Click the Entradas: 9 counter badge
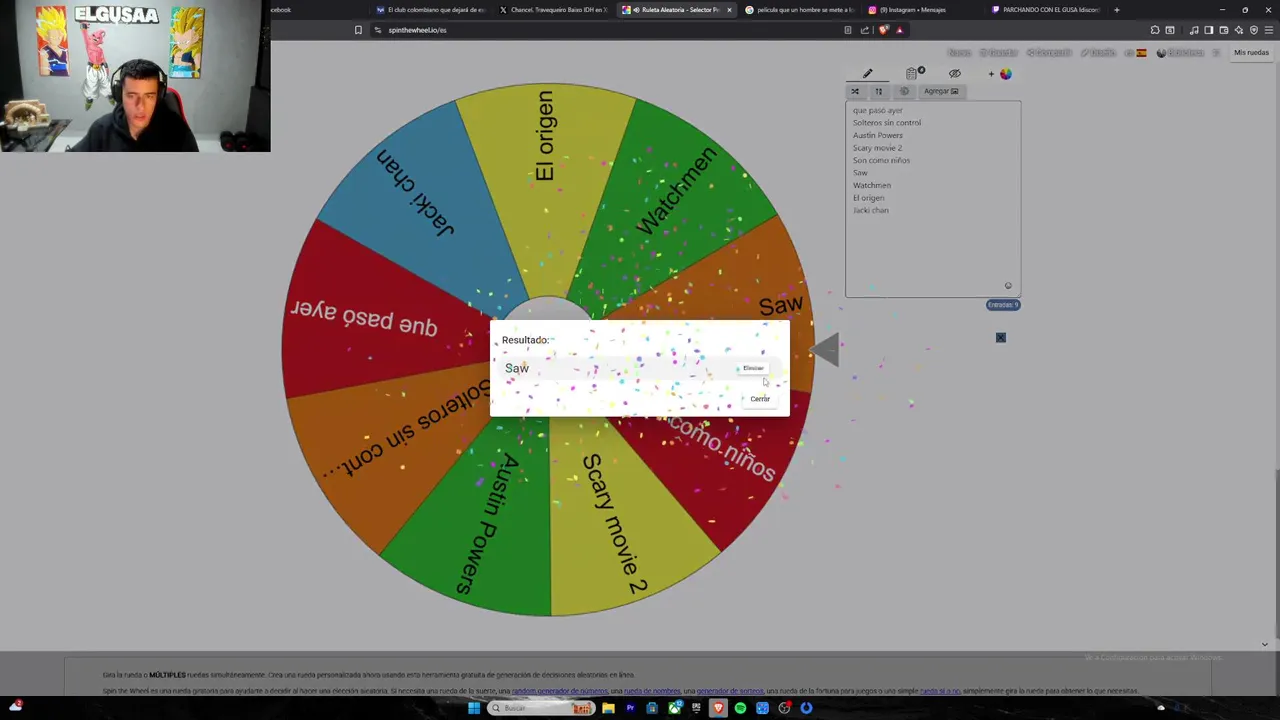The image size is (1280, 720). (1003, 305)
